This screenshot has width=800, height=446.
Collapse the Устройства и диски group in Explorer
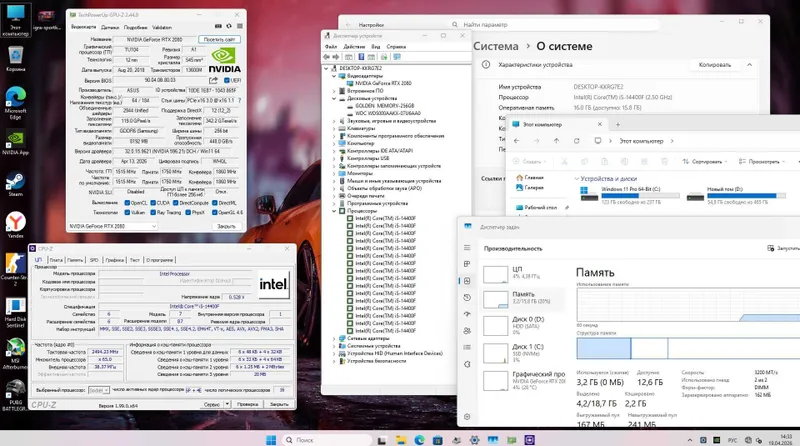coord(577,179)
